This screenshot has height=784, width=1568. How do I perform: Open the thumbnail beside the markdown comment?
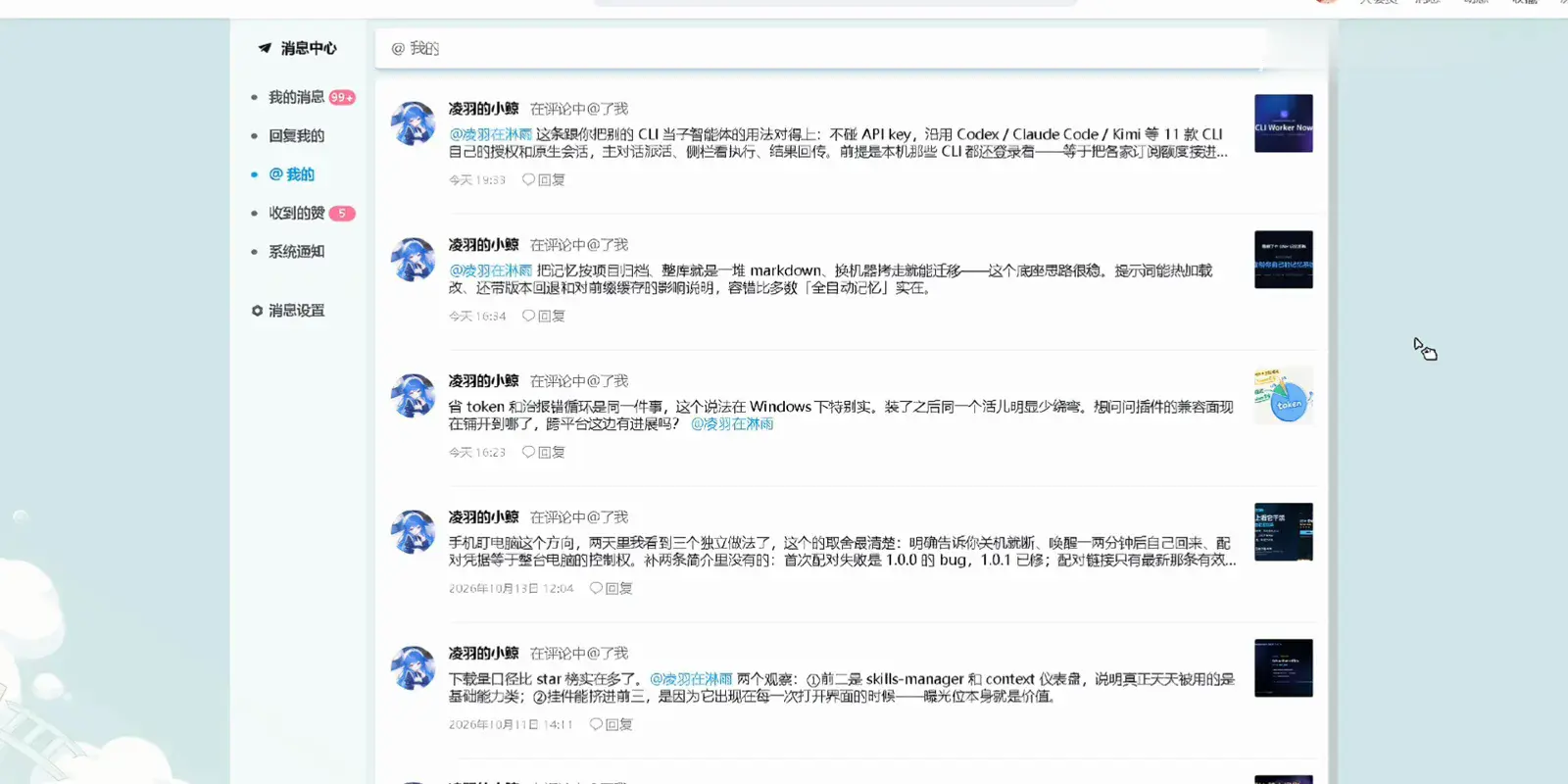pyautogui.click(x=1284, y=260)
